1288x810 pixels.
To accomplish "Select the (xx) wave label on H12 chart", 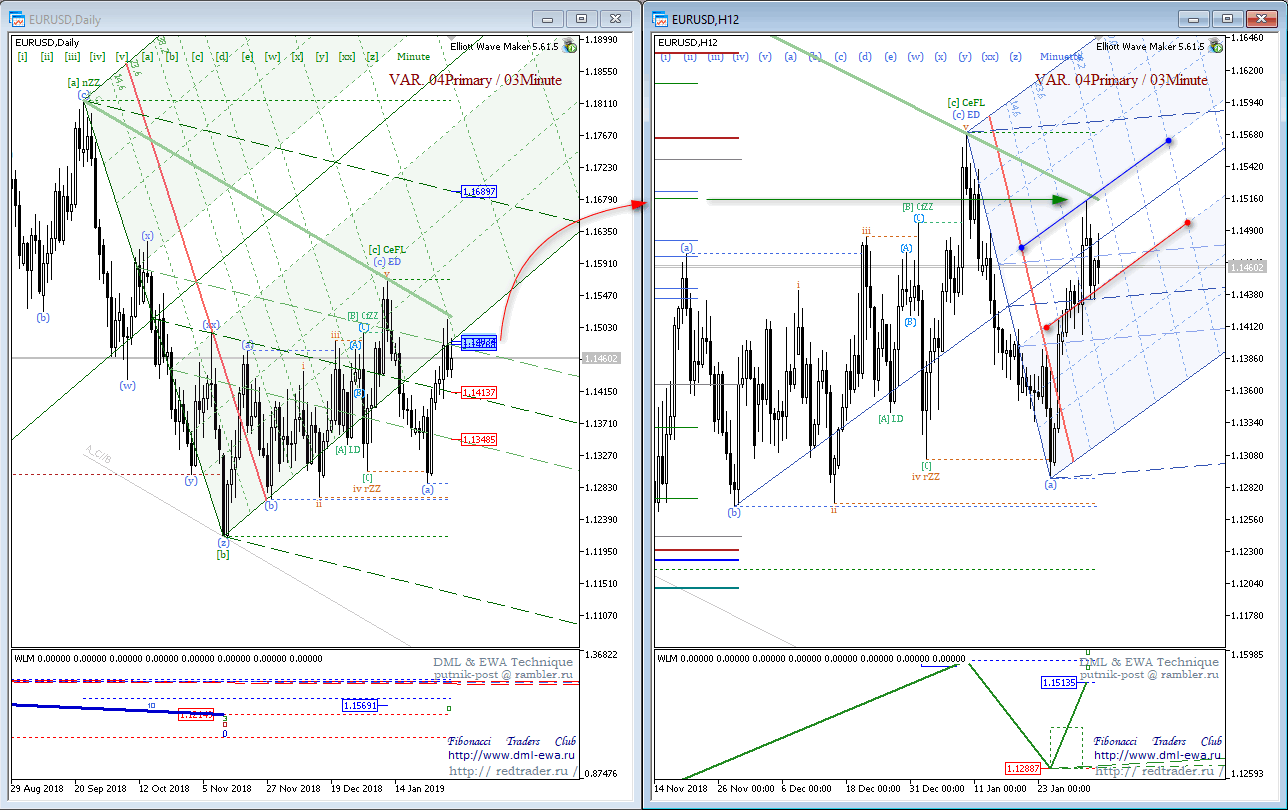I will click(990, 57).
